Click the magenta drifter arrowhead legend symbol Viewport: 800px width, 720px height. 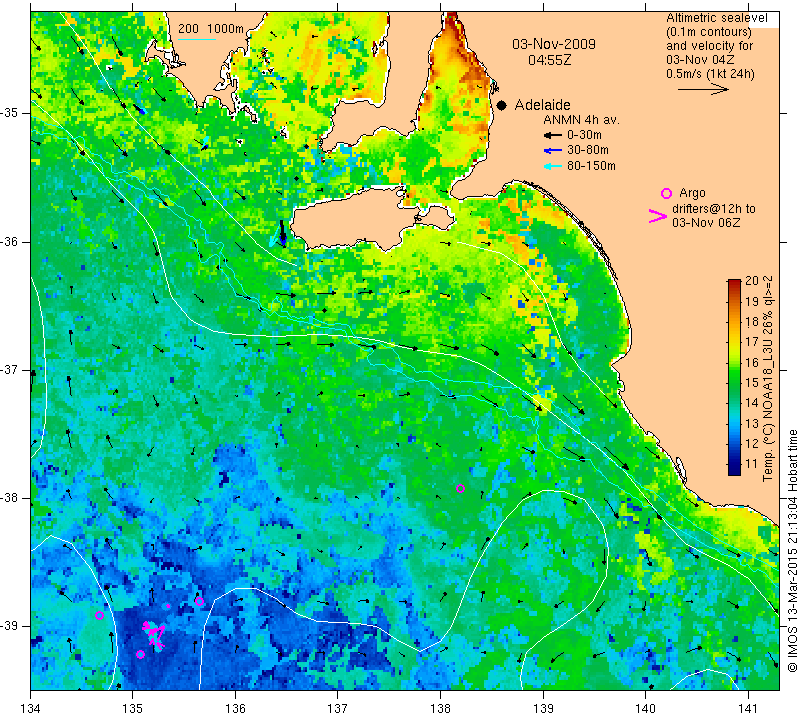pyautogui.click(x=658, y=216)
